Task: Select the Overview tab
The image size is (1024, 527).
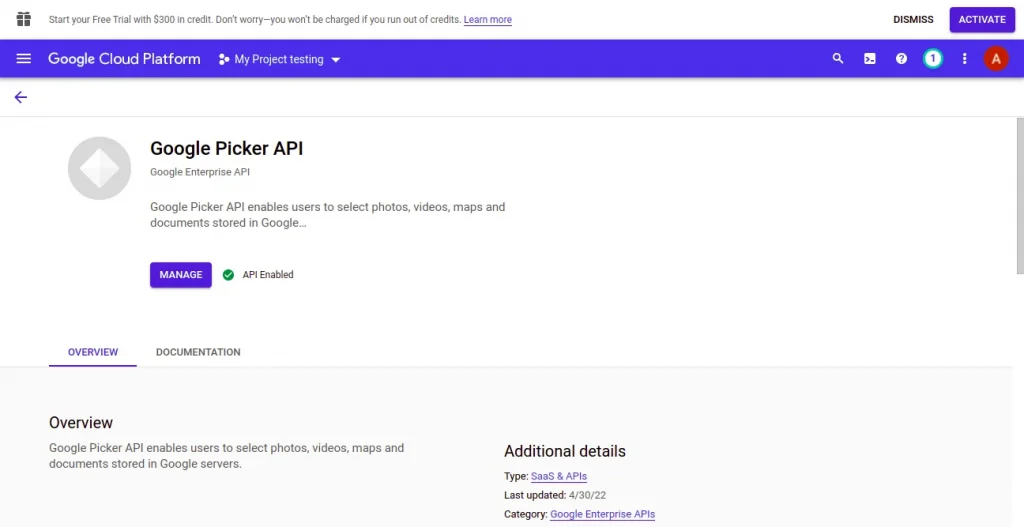Action: point(93,352)
